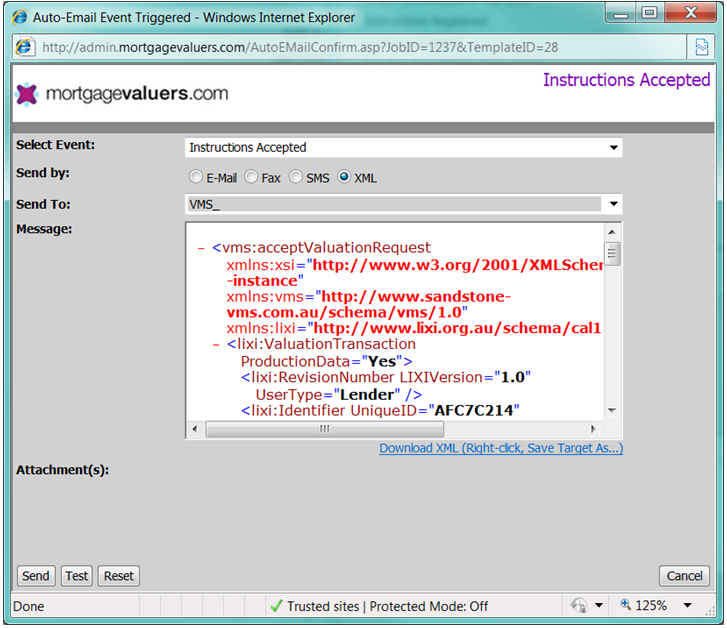Click the mortgagevaluers.com star logo
The image size is (727, 628).
tap(26, 94)
